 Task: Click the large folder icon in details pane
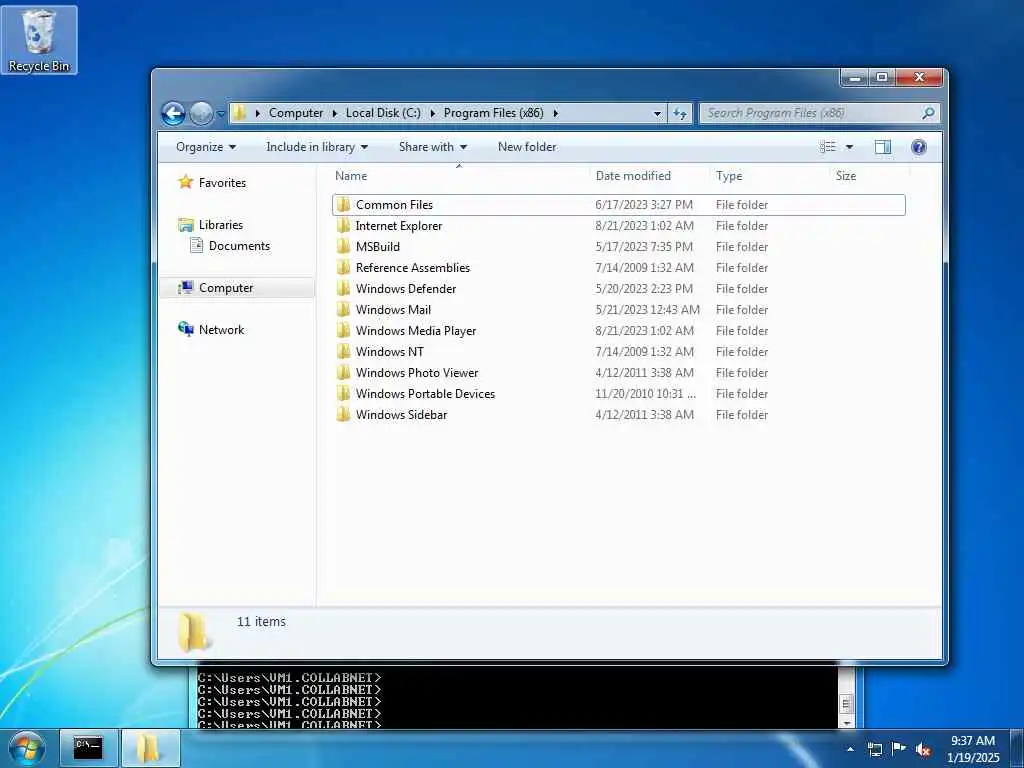tap(194, 632)
